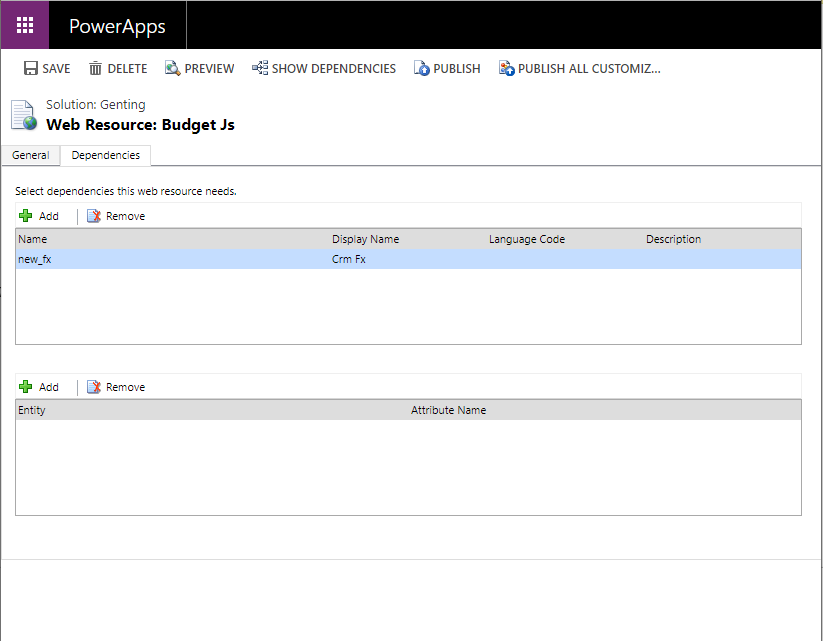Click the Name column header
Screen dimensions: 823x641
point(33,239)
